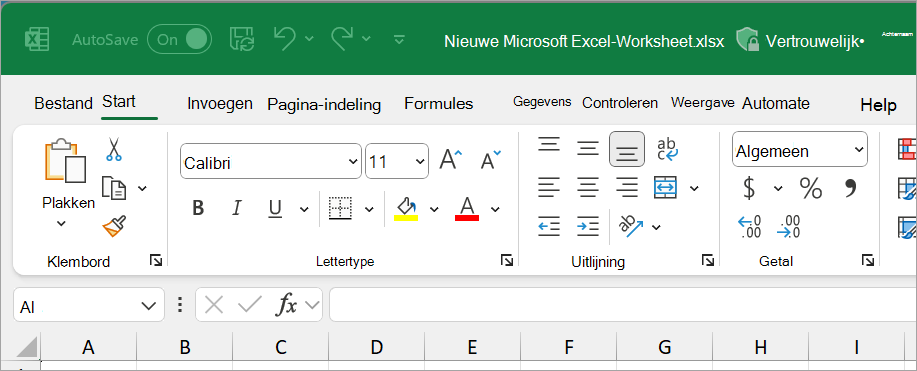Open the Pagina-indeling tab
Image resolution: width=917 pixels, height=371 pixels.
pos(324,105)
